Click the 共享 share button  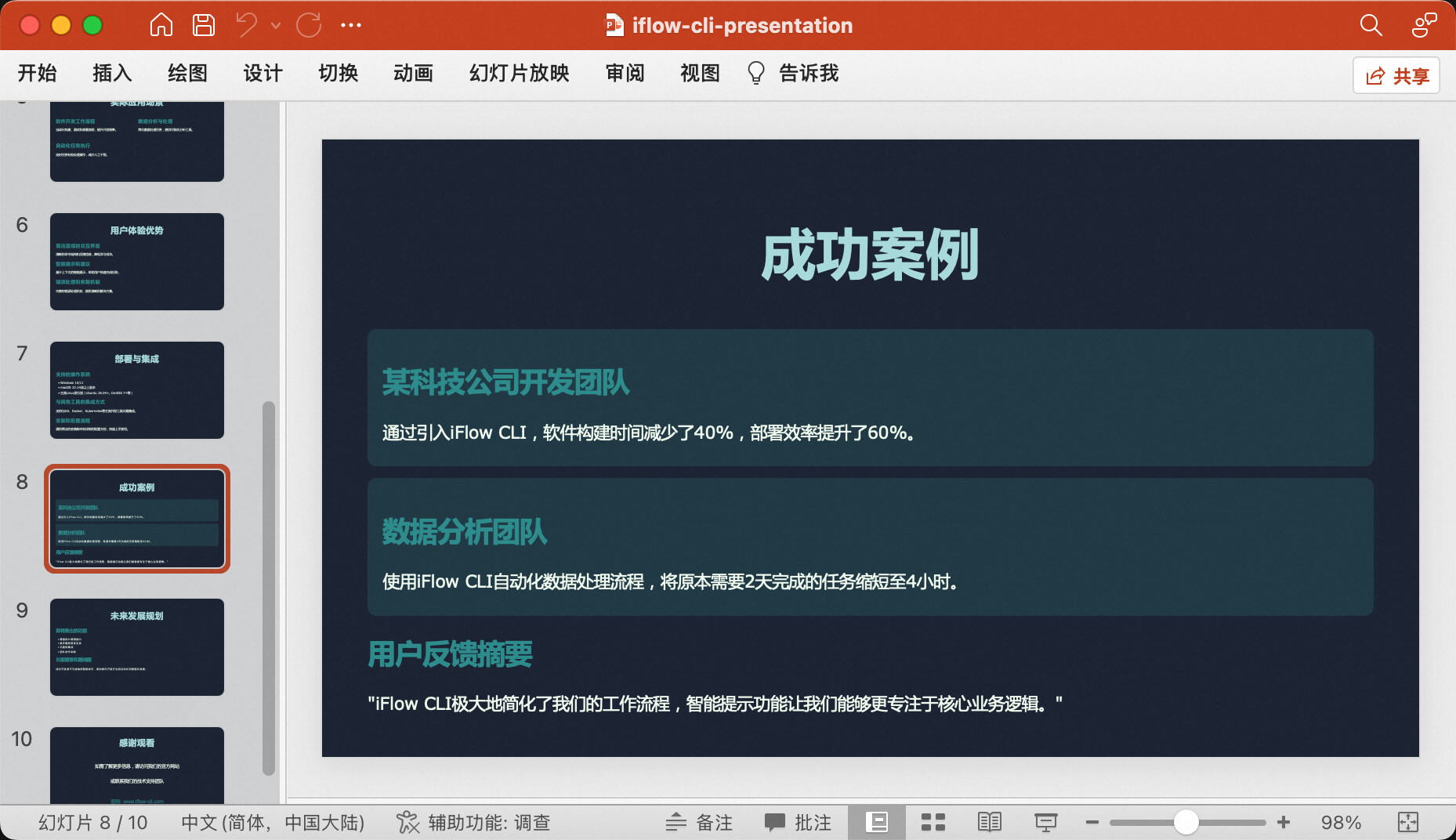1396,75
